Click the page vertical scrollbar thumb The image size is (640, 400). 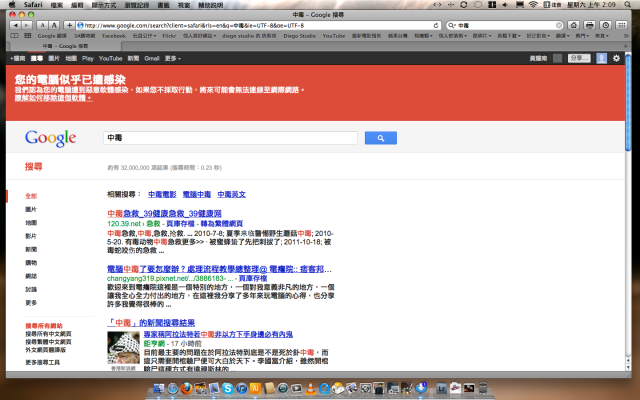(x=628, y=102)
